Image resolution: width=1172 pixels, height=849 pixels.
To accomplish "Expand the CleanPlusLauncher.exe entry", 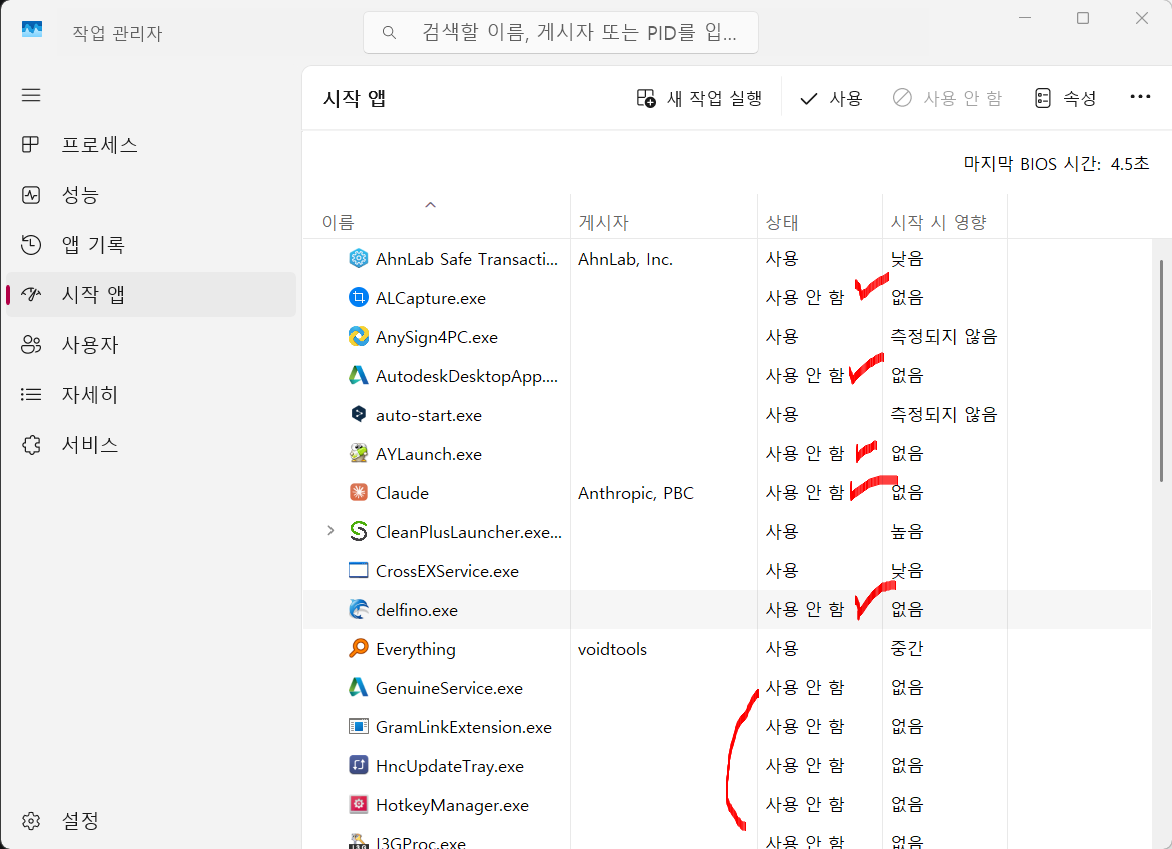I will point(330,531).
